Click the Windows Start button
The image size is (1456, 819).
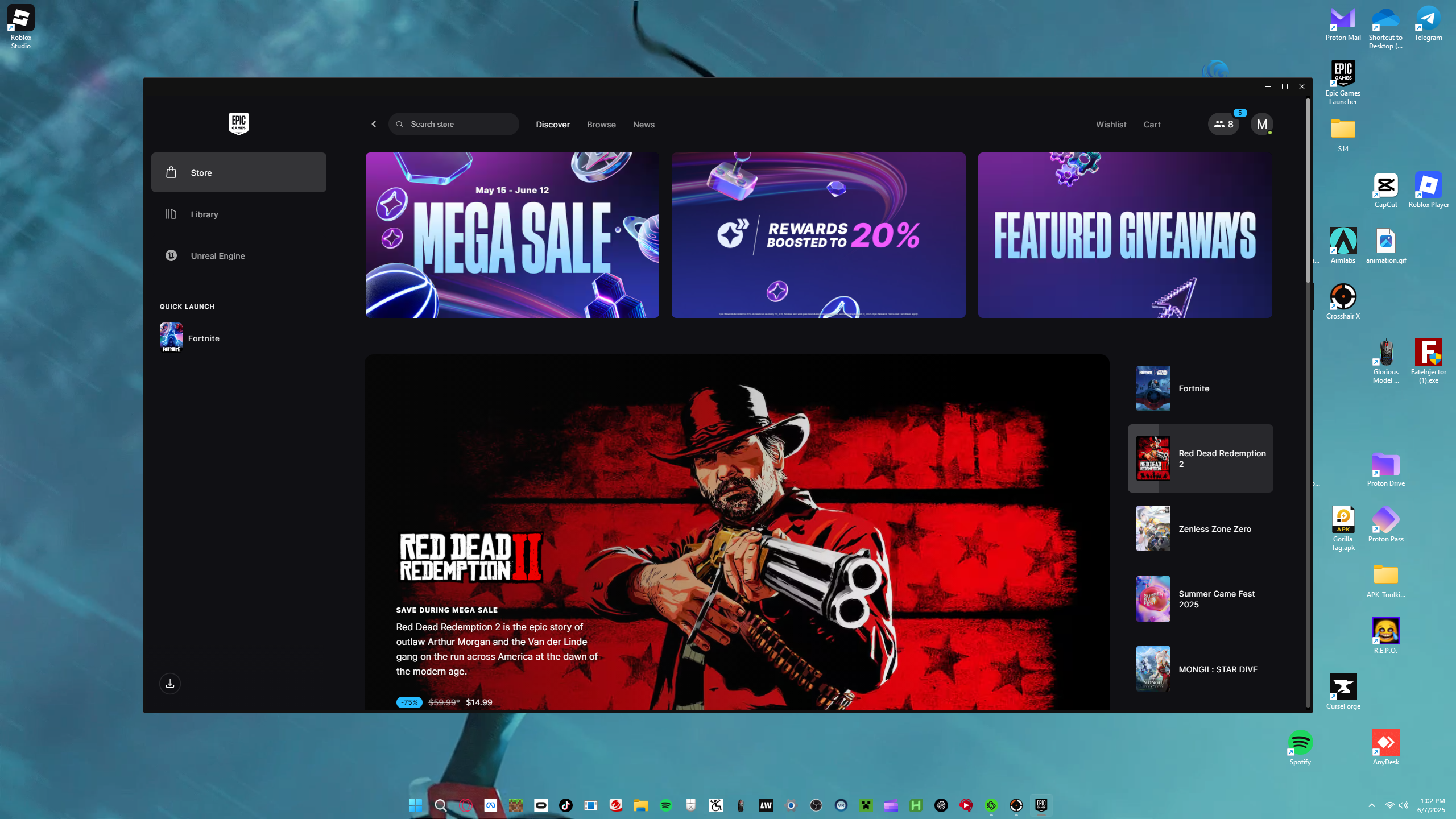(415, 805)
